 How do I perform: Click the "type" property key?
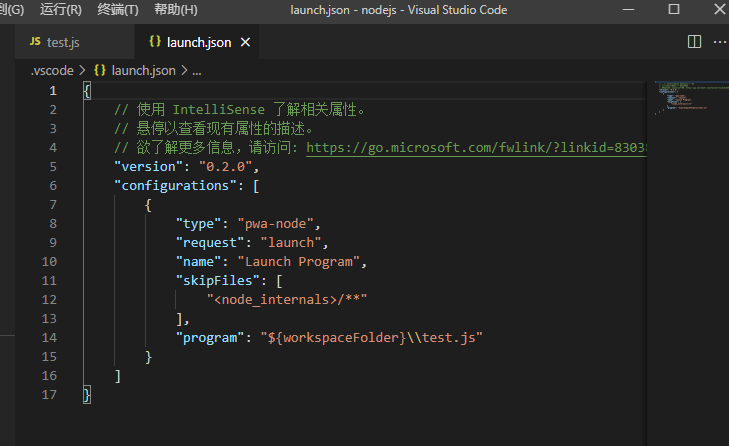(198, 224)
